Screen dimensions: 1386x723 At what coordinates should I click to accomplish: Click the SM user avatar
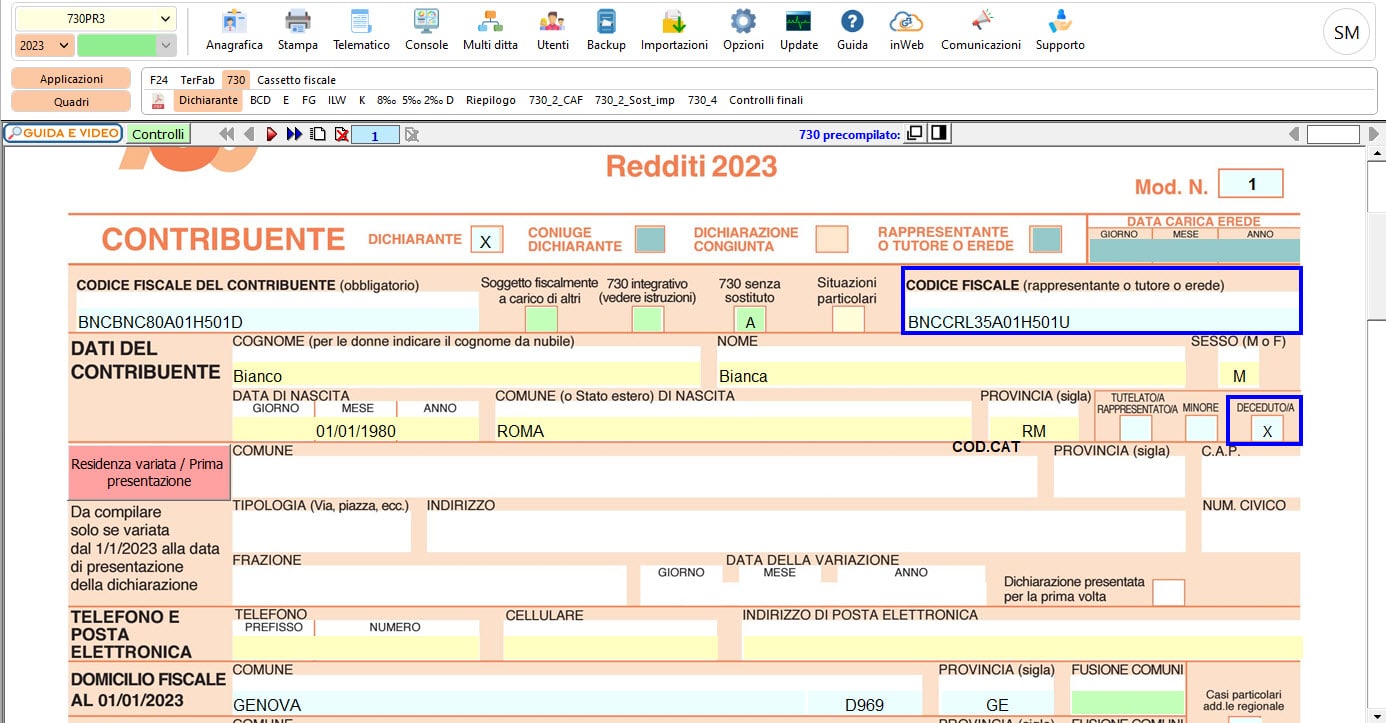[x=1346, y=33]
